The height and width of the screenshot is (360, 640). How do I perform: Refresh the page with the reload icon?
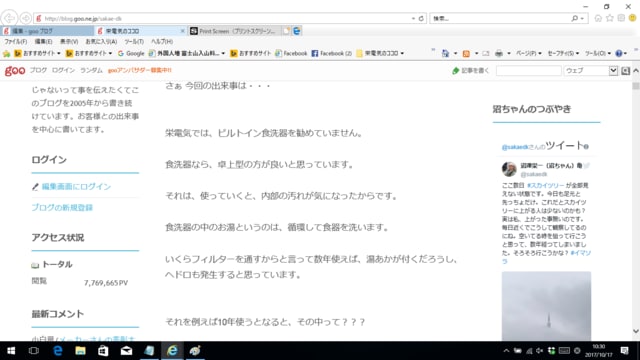(421, 18)
